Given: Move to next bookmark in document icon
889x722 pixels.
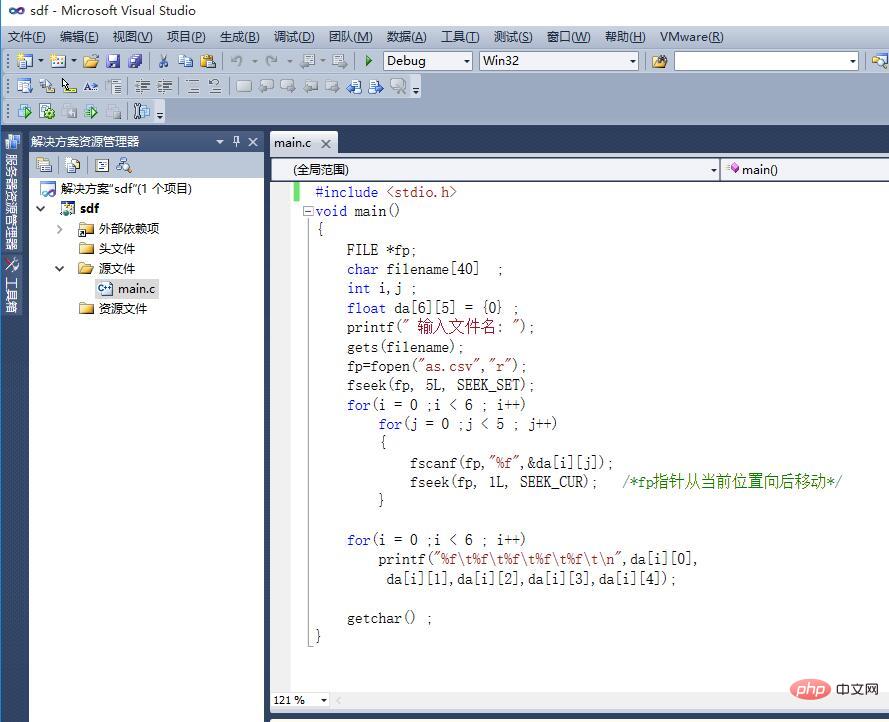Looking at the screenshot, I should click(376, 86).
